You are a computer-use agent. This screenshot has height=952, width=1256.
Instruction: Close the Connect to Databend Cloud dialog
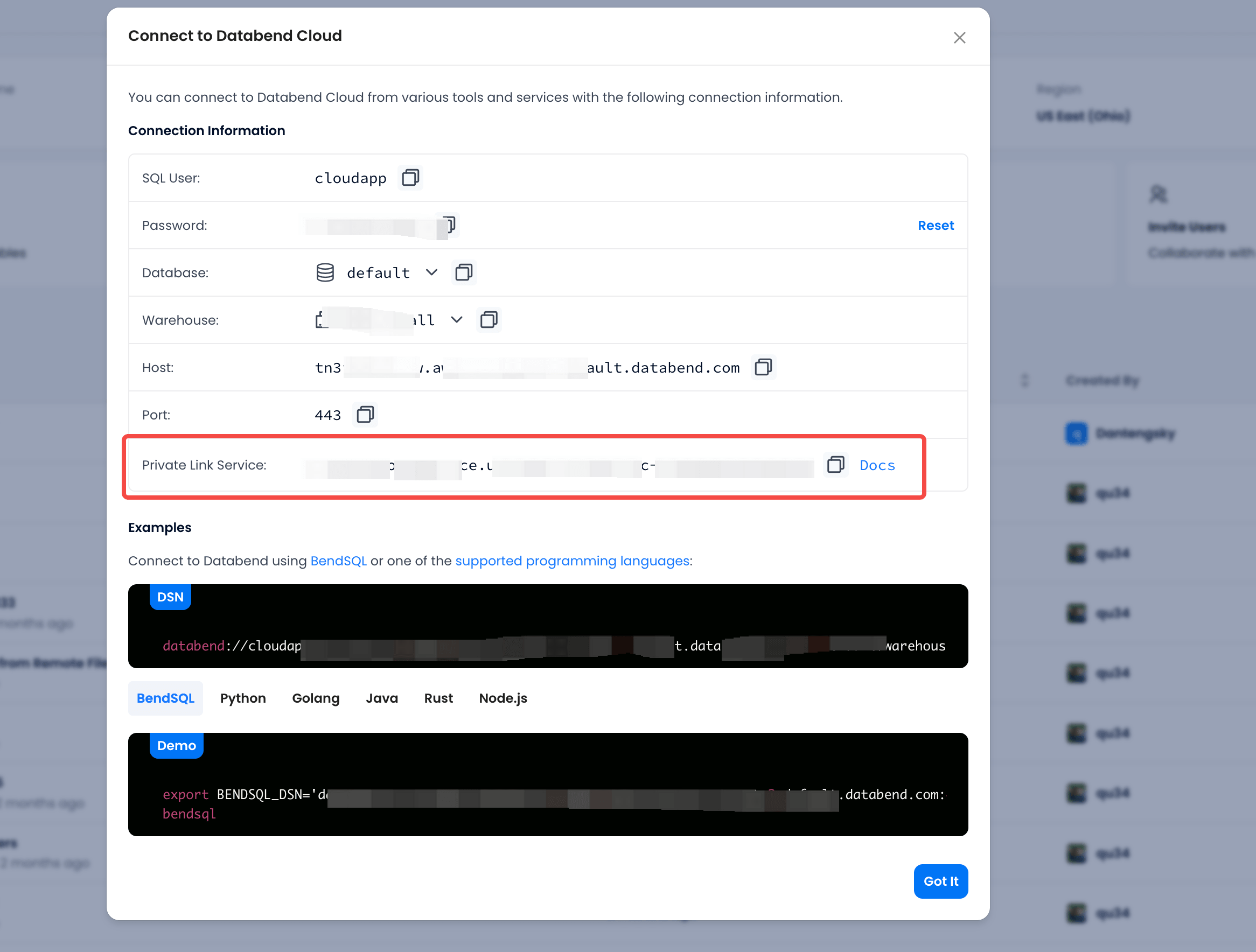(959, 38)
